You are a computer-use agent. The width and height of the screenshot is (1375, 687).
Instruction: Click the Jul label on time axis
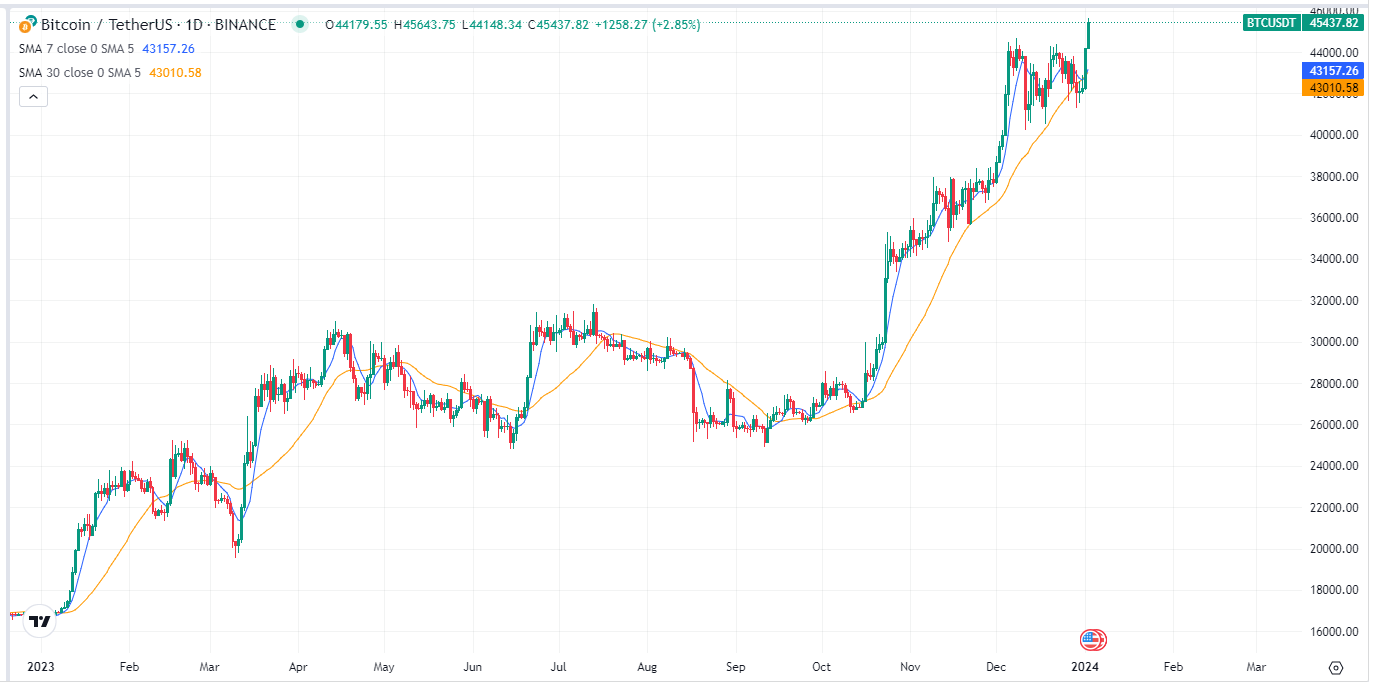point(559,666)
